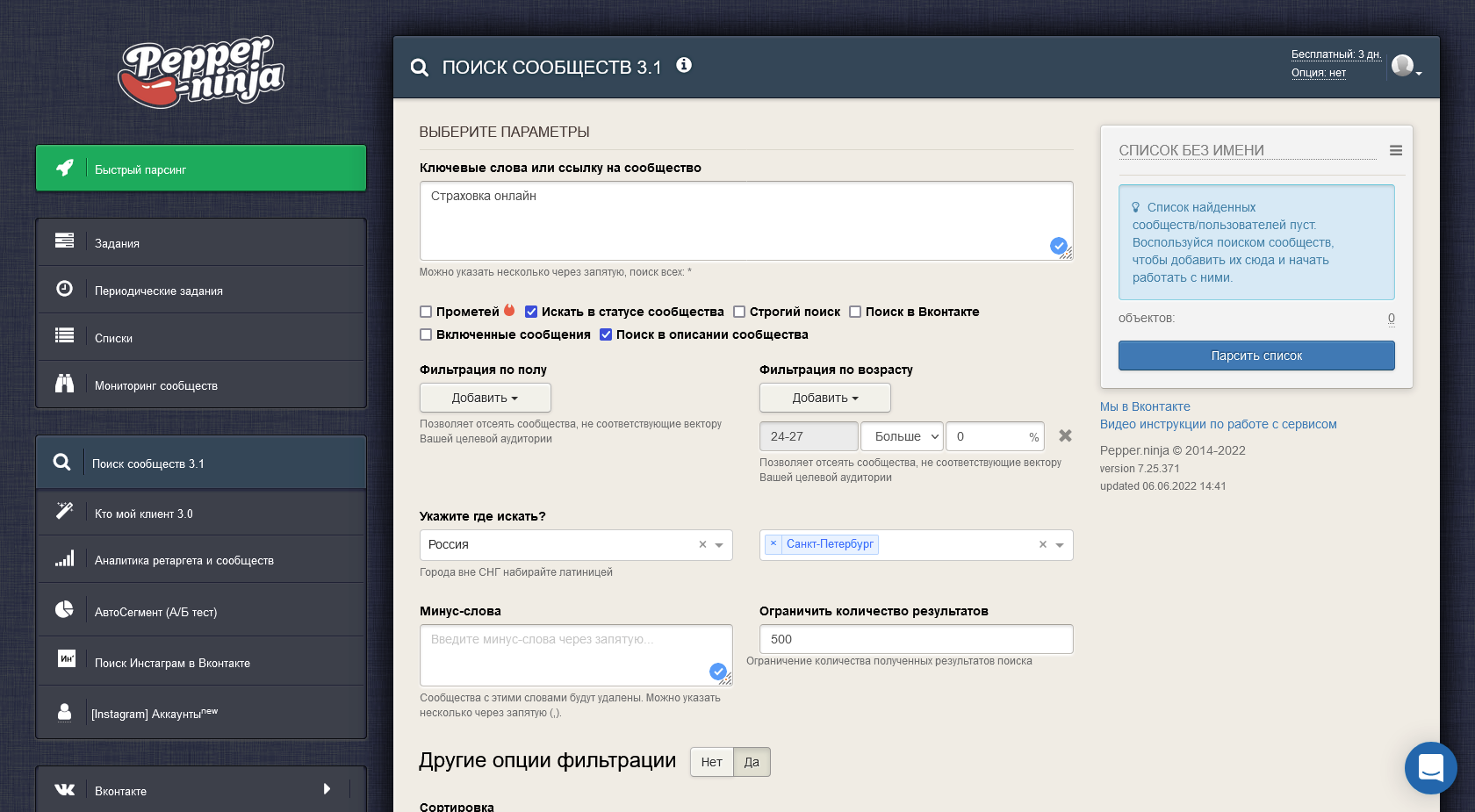Click the search icon in page header
The width and height of the screenshot is (1475, 812).
(x=420, y=68)
